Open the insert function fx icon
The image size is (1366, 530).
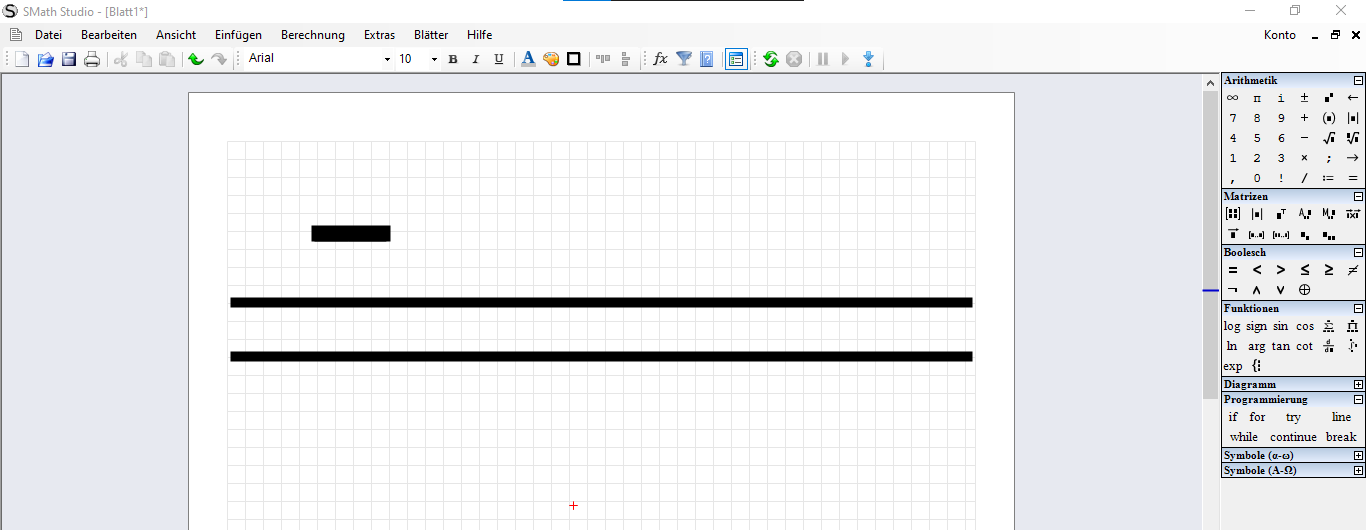coord(660,59)
